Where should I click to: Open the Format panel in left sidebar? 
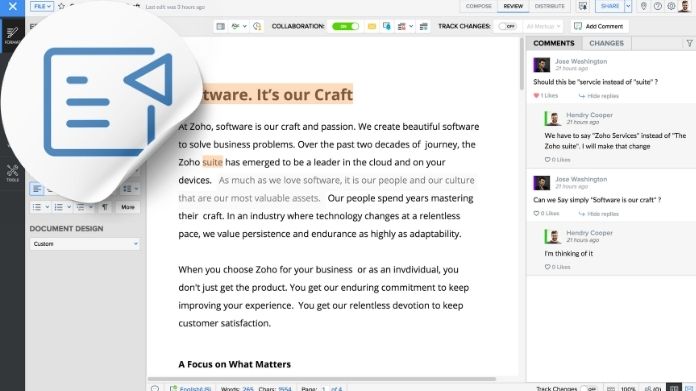click(12, 35)
